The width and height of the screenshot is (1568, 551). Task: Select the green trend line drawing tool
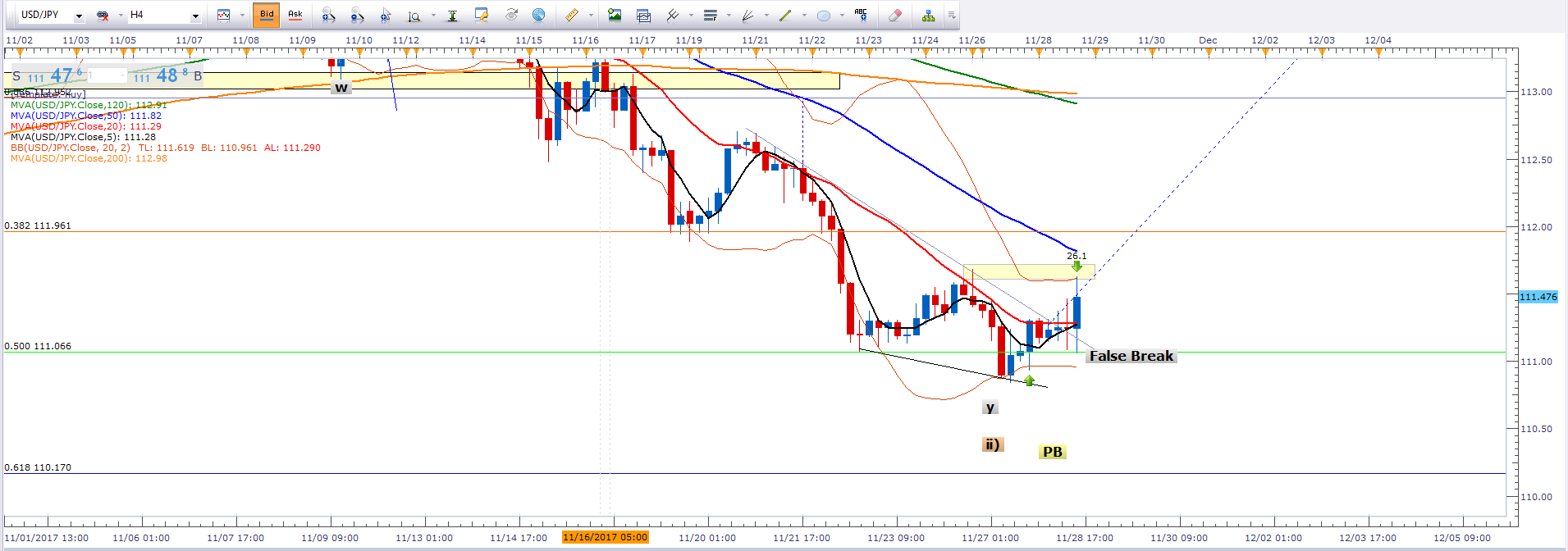(x=785, y=15)
